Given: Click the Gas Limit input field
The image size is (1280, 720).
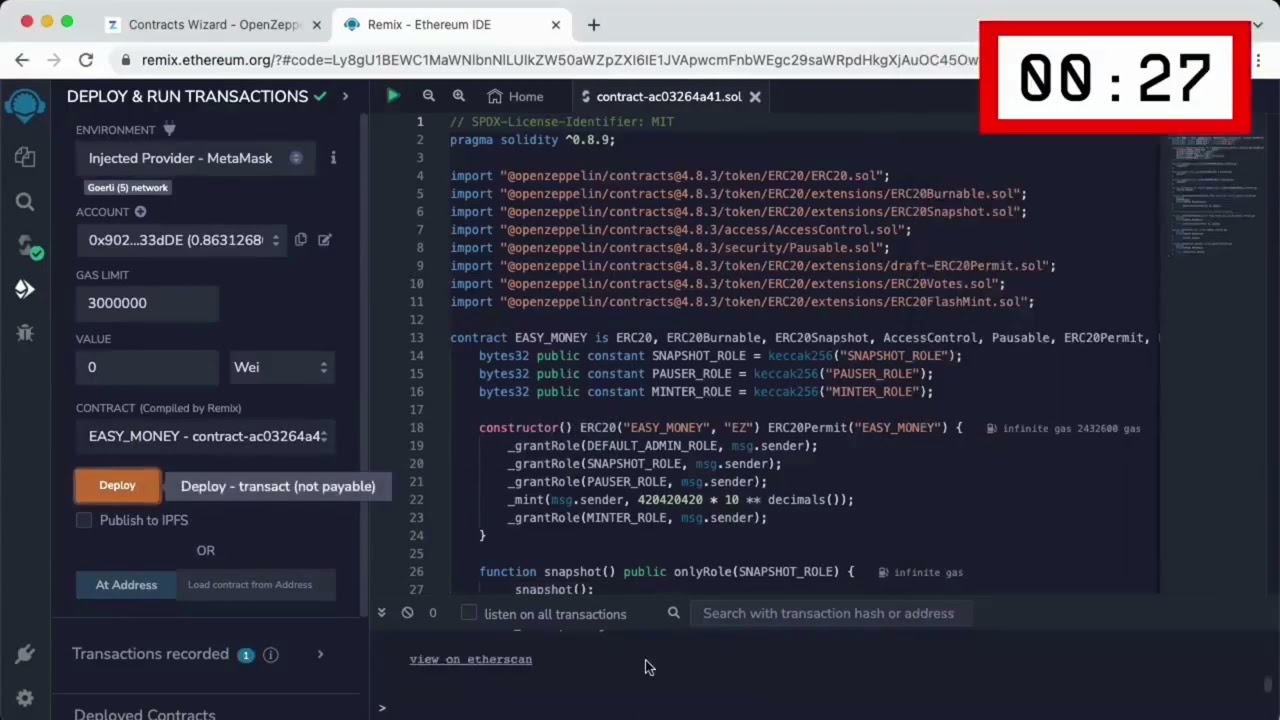Looking at the screenshot, I should [x=147, y=303].
